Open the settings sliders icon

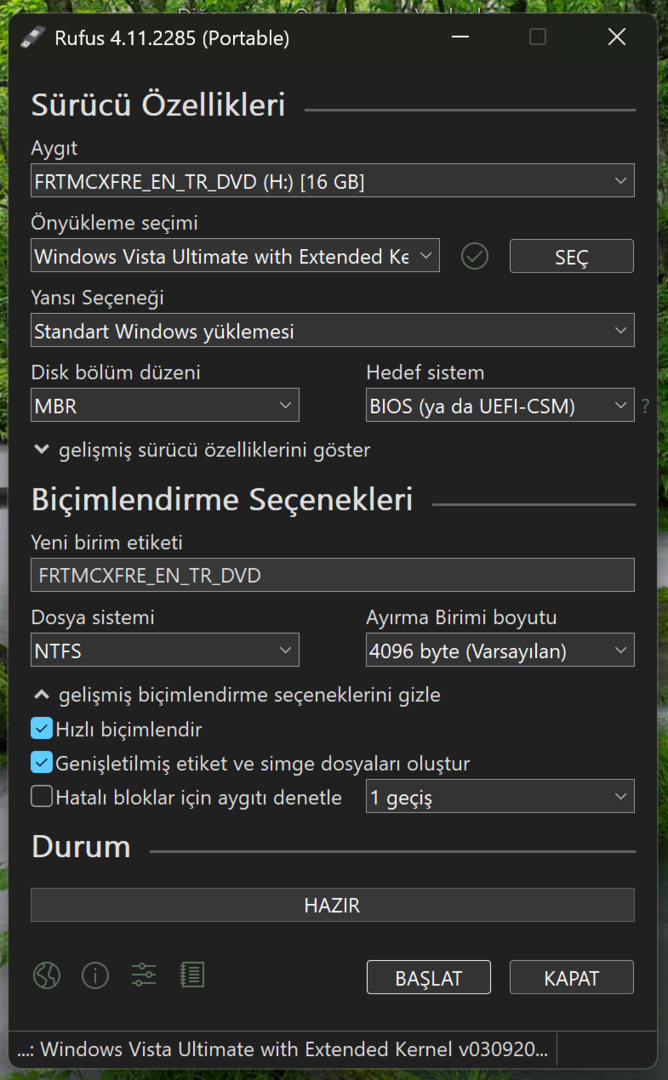coord(143,975)
